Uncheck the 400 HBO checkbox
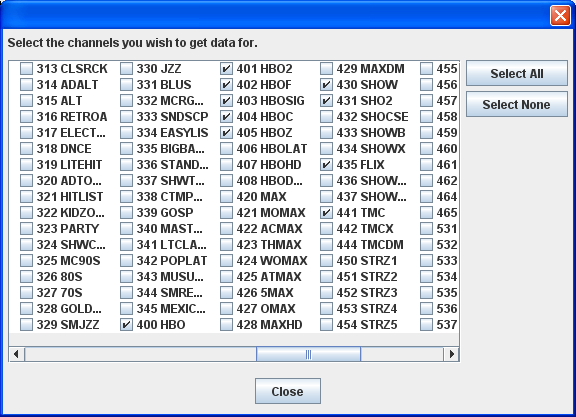This screenshot has height=417, width=576. (x=126, y=325)
